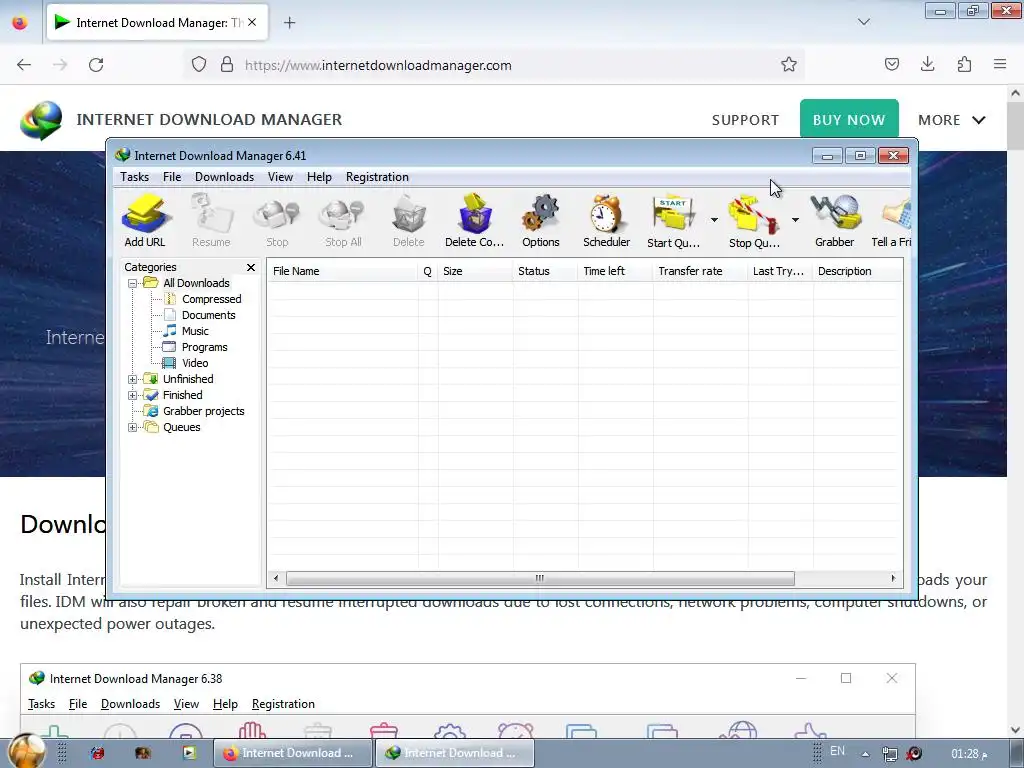The height and width of the screenshot is (768, 1024).
Task: Open Start Queue dropdown arrow
Action: [x=714, y=220]
